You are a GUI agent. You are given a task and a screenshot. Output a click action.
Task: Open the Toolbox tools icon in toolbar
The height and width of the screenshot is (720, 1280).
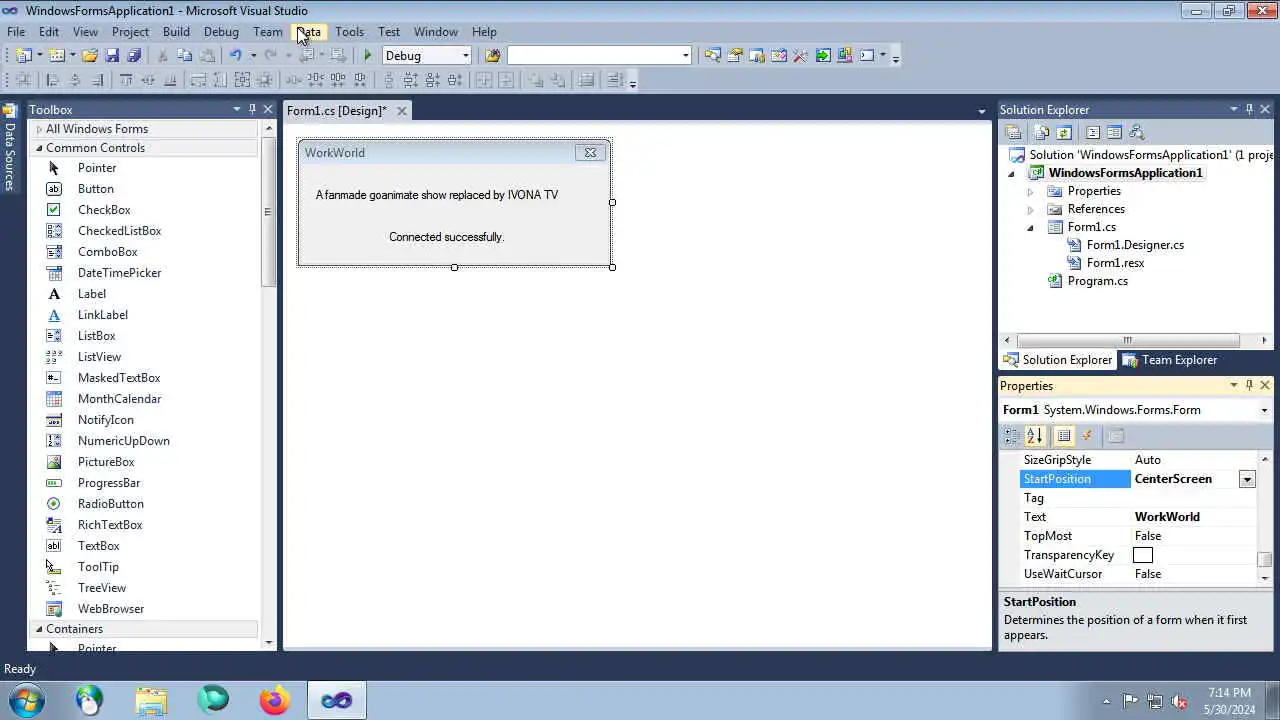click(800, 56)
